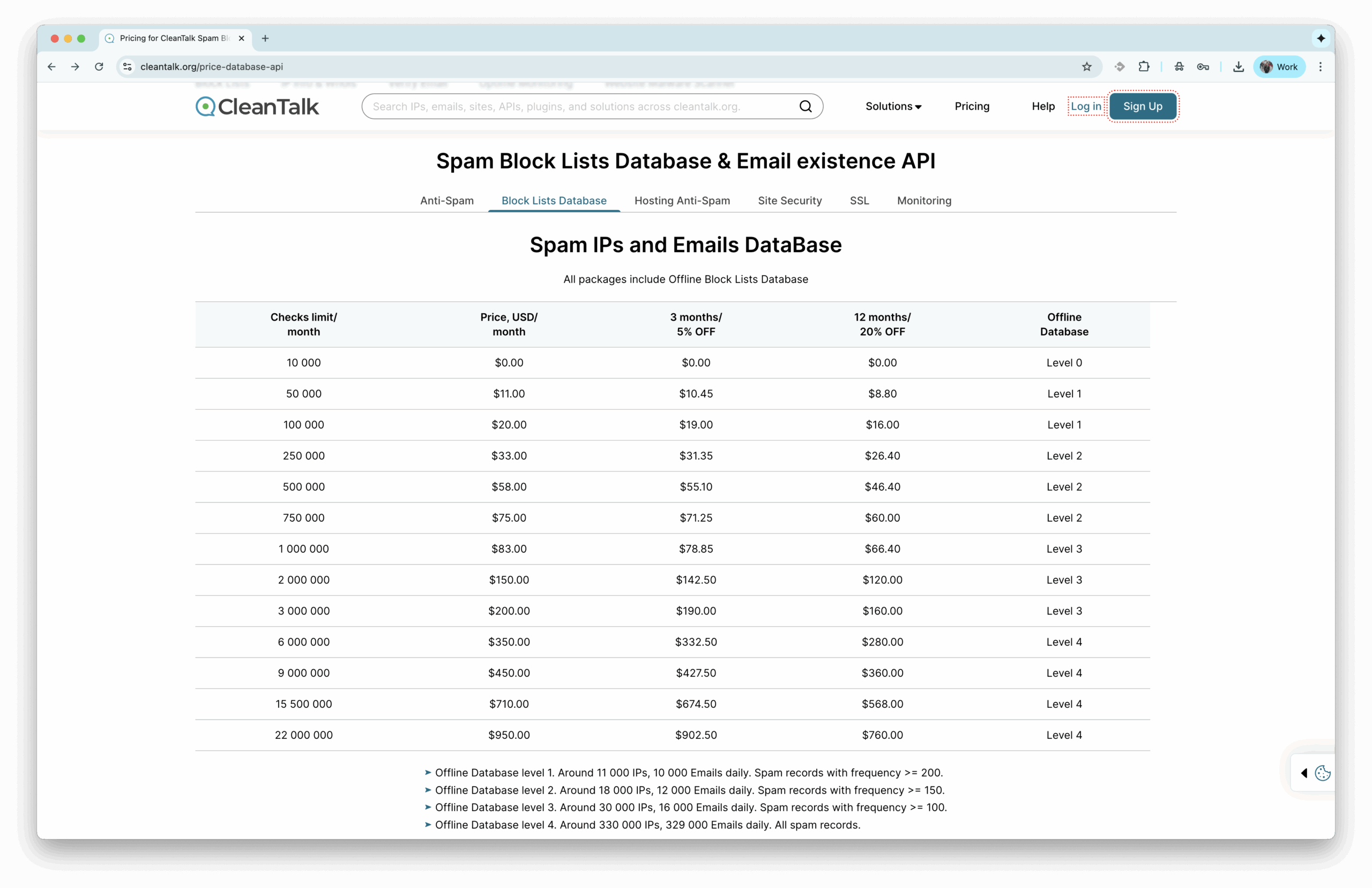This screenshot has width=1372, height=888.
Task: Bookmark this page with the star icon
Action: coord(1086,67)
